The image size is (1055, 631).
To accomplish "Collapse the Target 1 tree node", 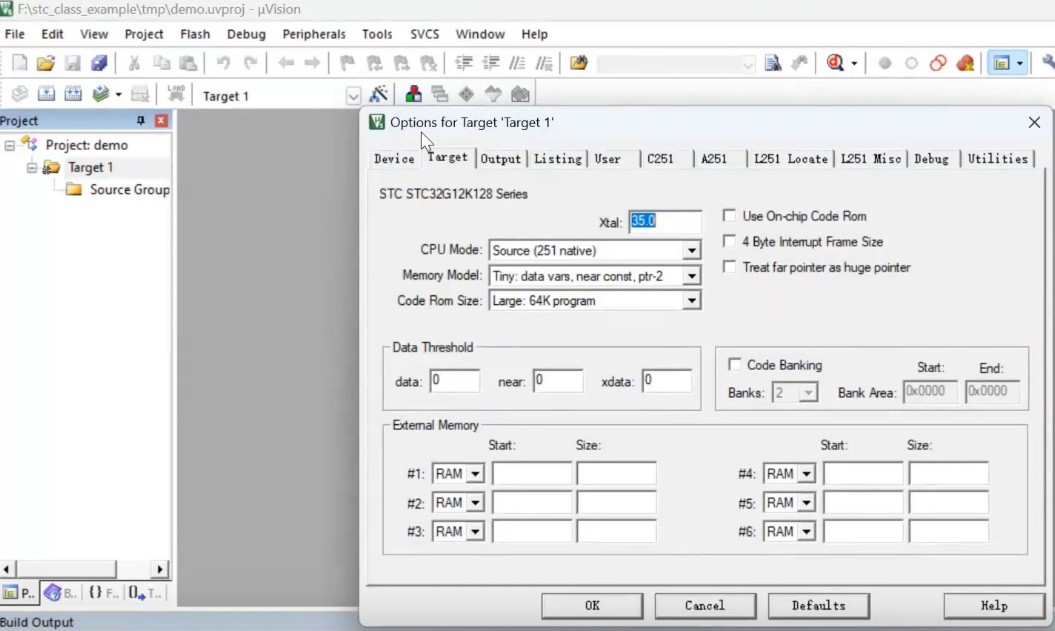I will click(x=32, y=168).
